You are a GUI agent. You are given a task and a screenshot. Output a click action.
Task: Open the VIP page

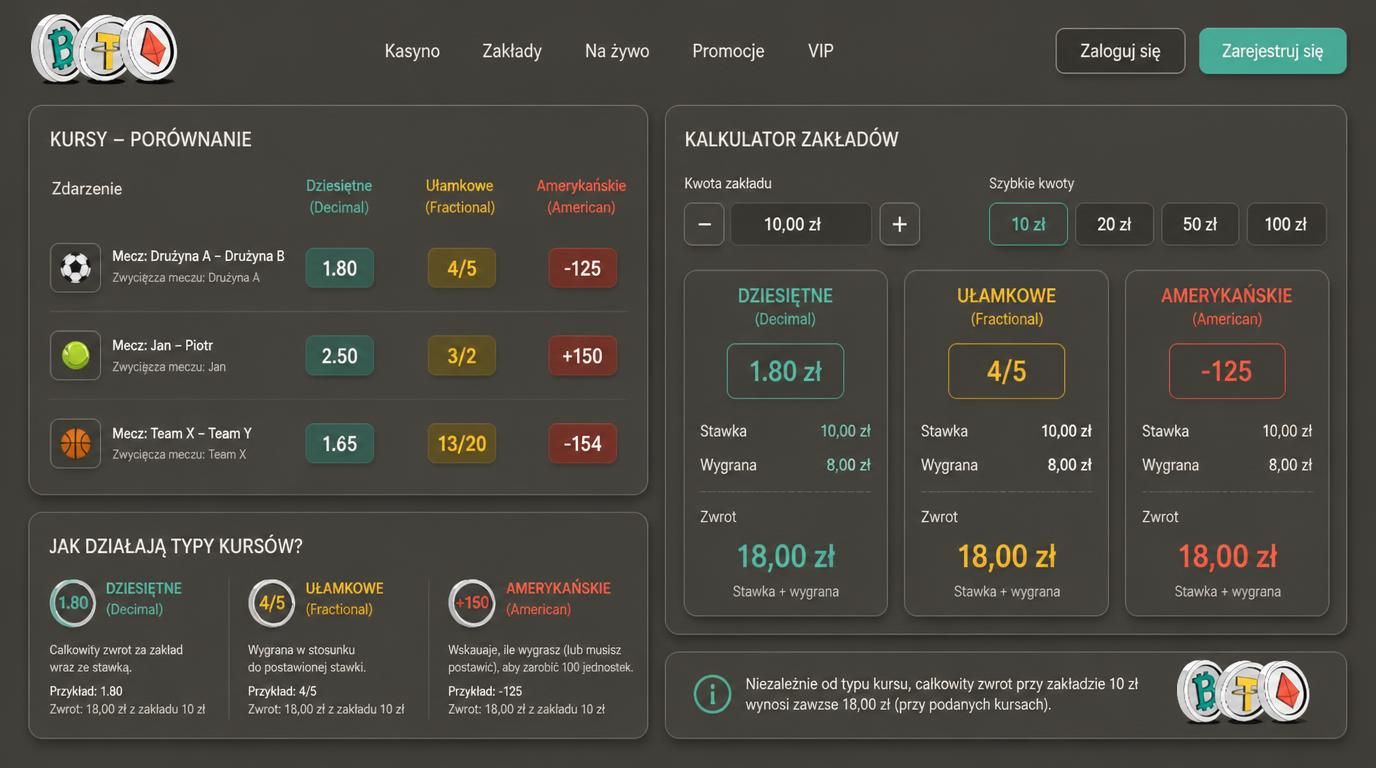(x=821, y=51)
